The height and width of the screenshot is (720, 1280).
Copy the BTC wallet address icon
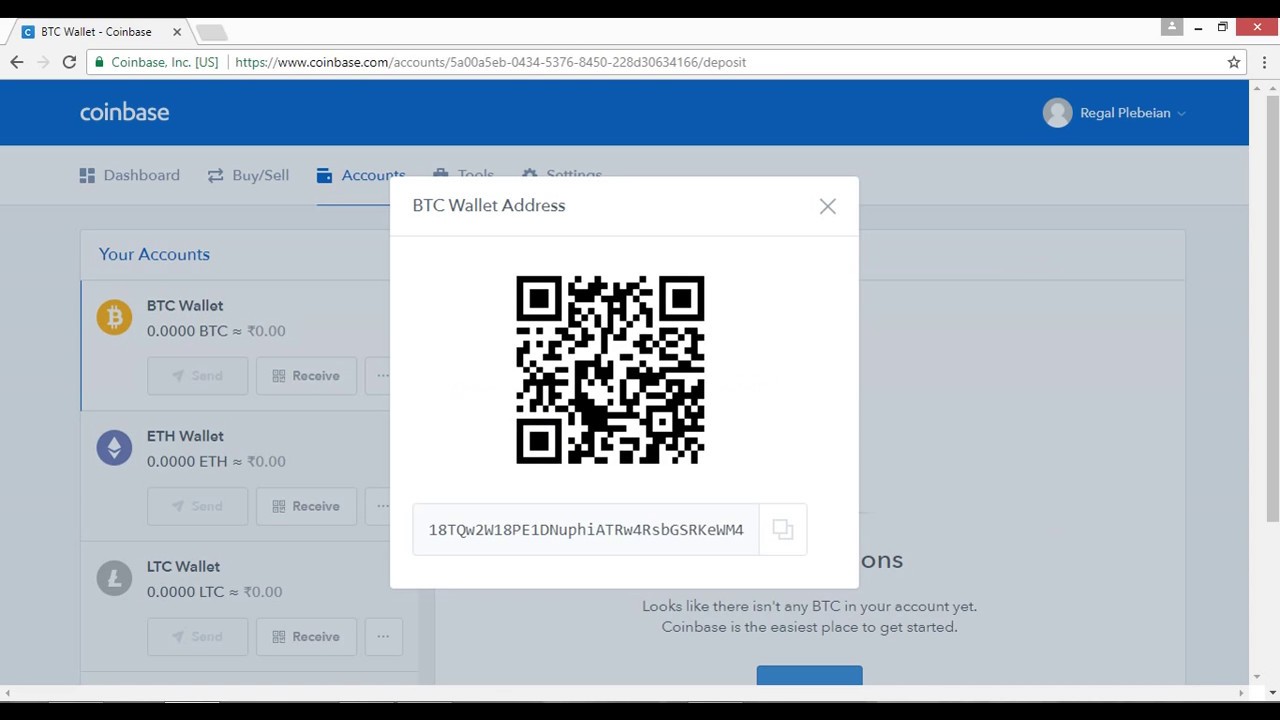[783, 530]
